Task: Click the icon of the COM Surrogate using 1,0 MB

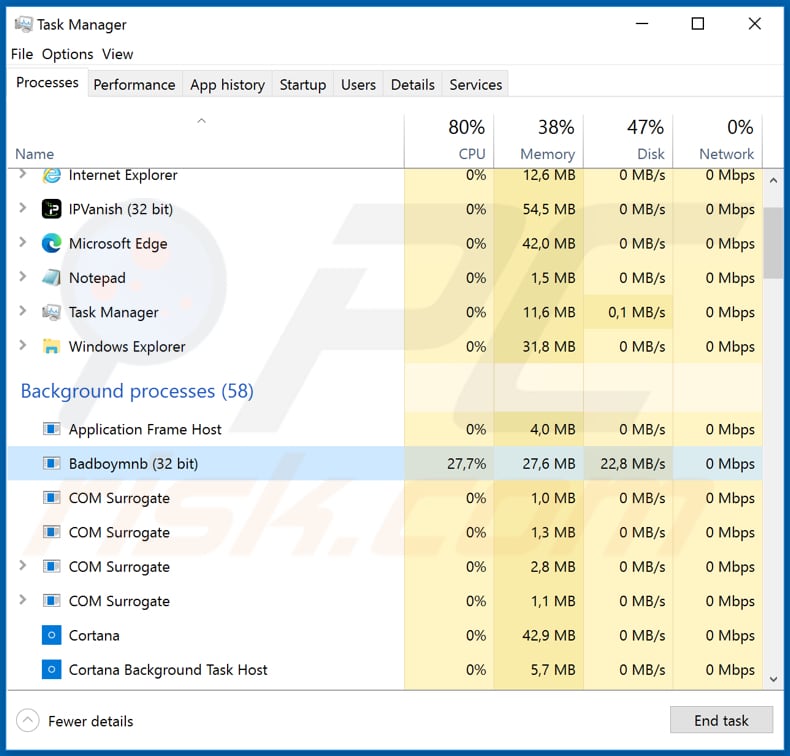Action: [x=51, y=498]
